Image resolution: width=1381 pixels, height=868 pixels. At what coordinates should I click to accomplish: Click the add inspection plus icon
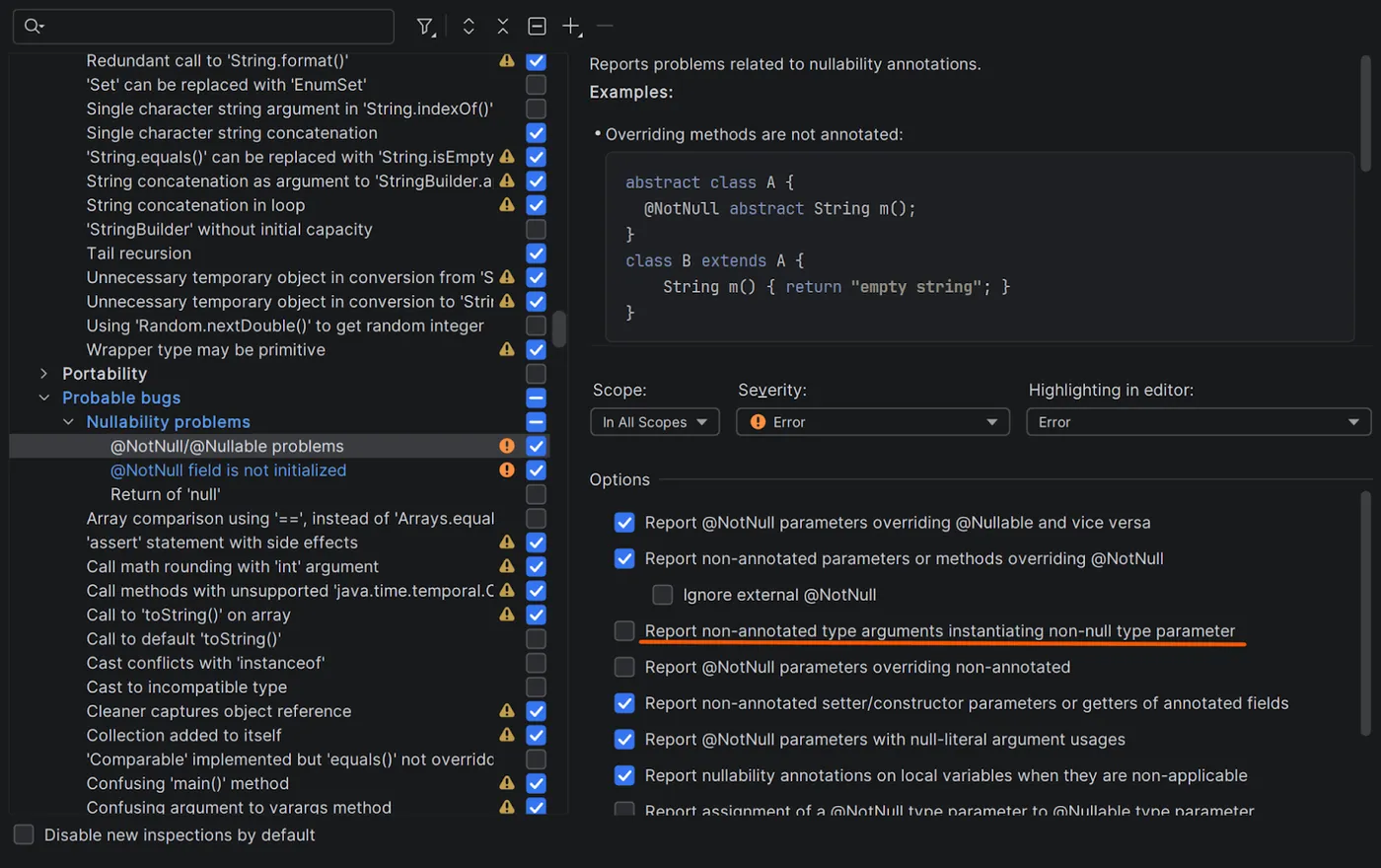click(571, 27)
